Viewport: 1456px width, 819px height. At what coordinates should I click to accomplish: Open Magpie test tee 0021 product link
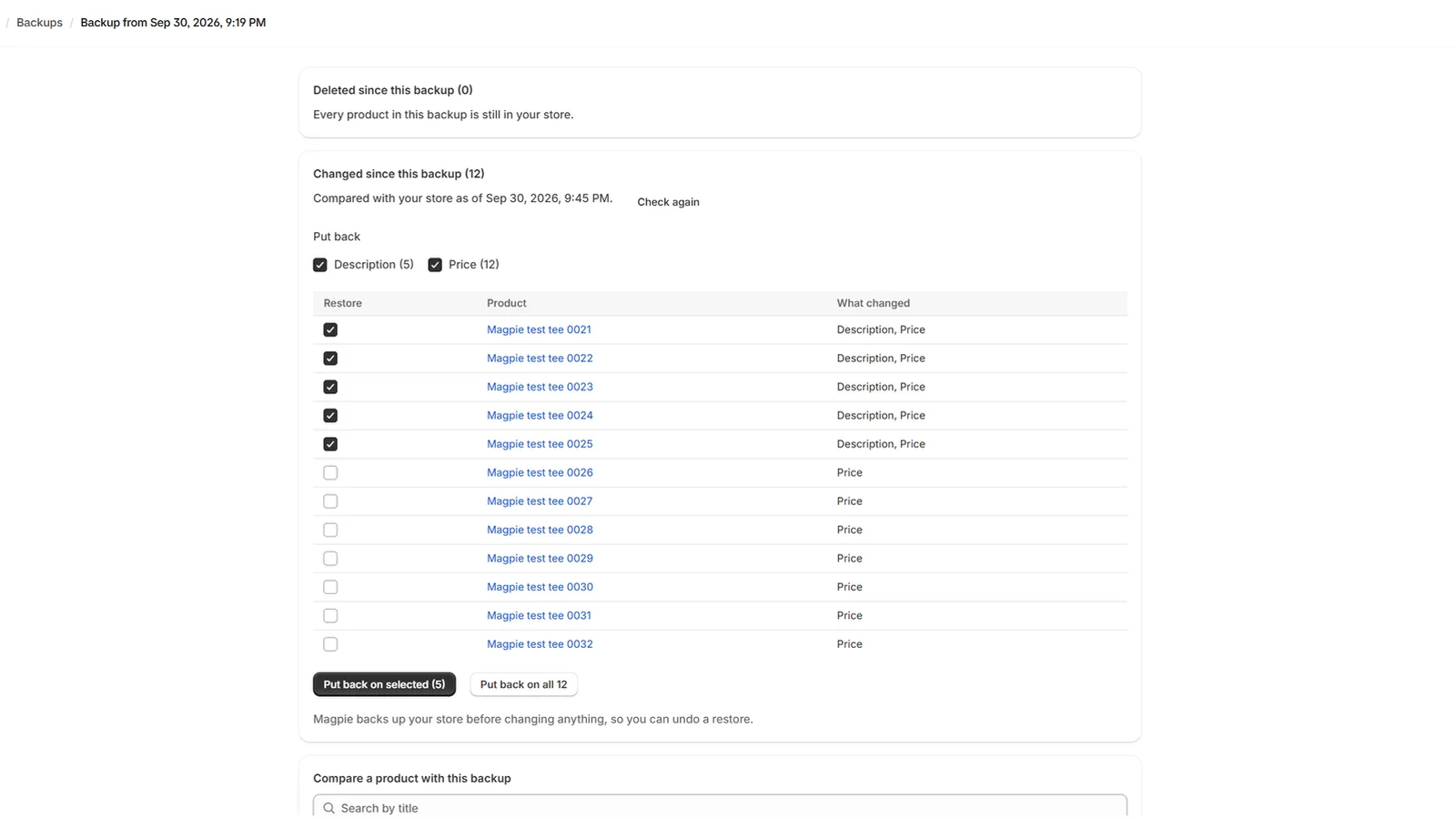pos(539,329)
